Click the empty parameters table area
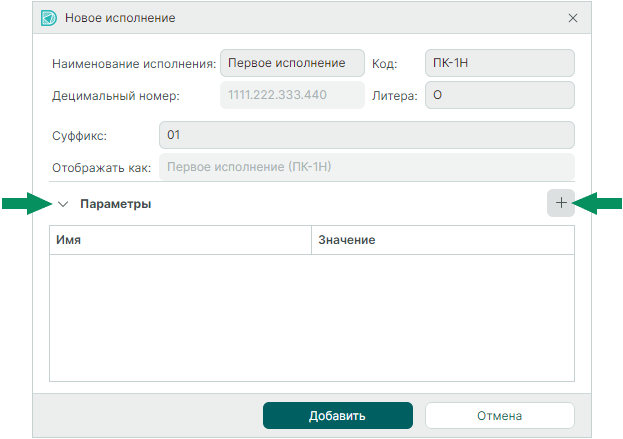The image size is (623, 439). 312,318
